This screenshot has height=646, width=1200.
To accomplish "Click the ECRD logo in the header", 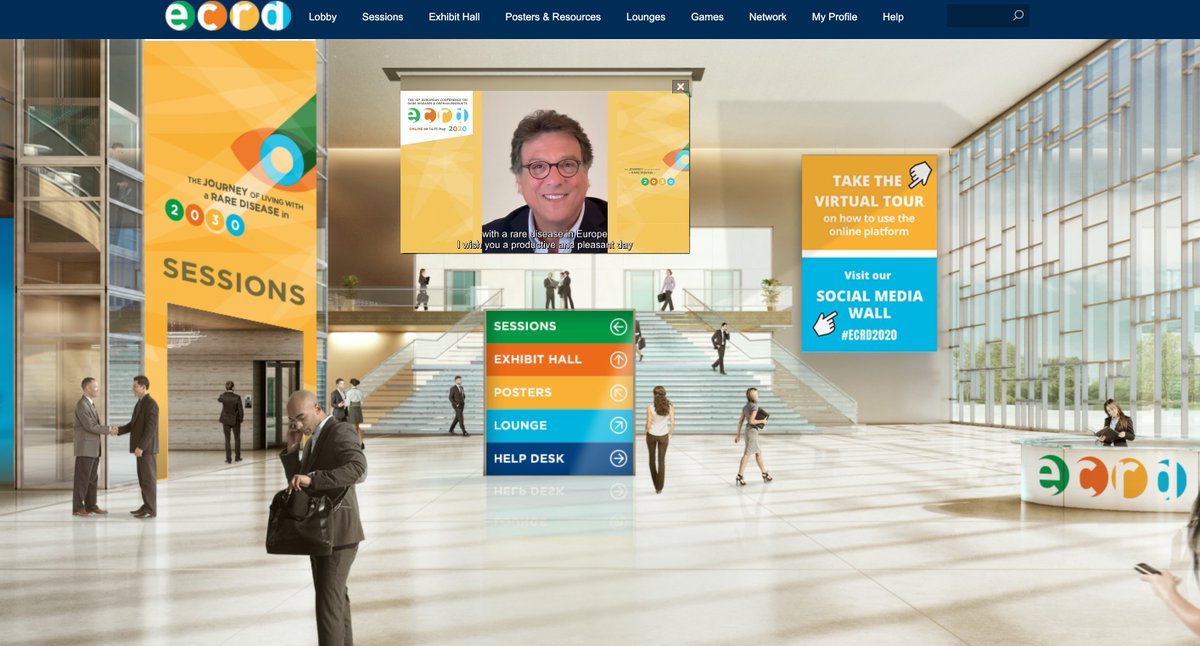I will pyautogui.click(x=228, y=16).
